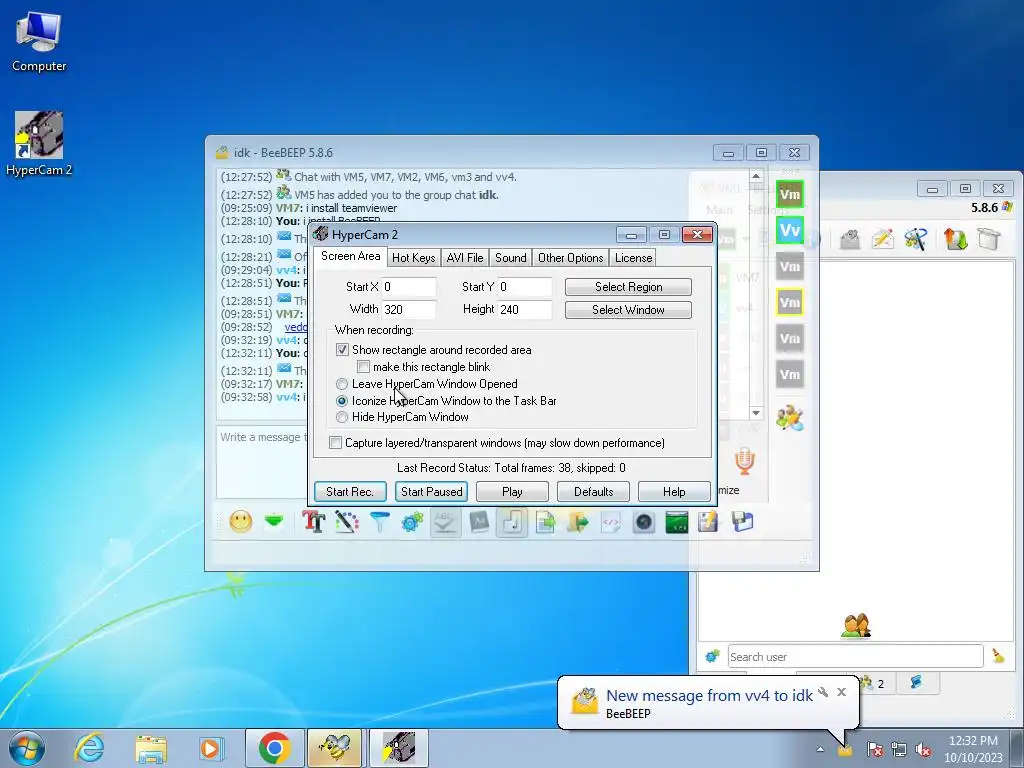Viewport: 1024px width, 768px height.
Task: Click the blue floppy disks save chat icon
Action: click(x=743, y=522)
